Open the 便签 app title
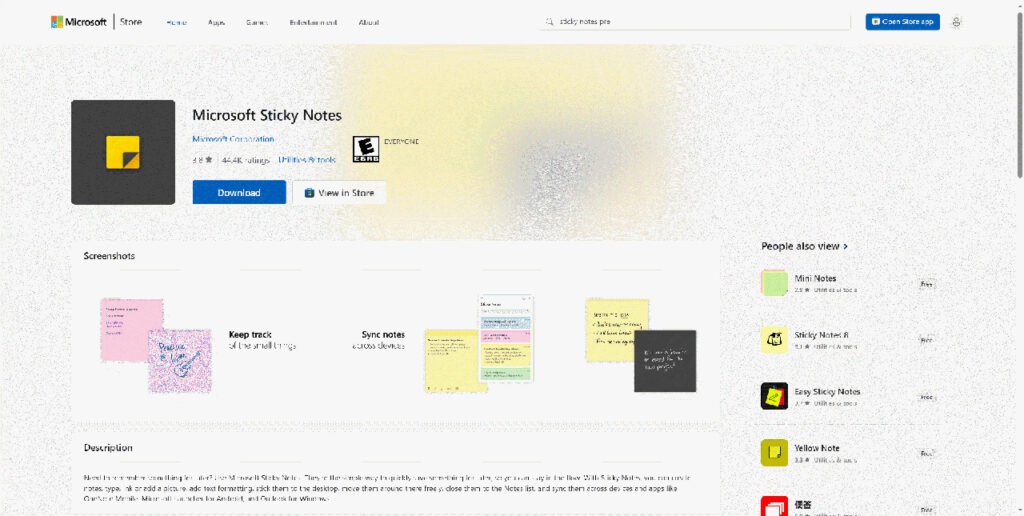Viewport: 1024px width, 516px height. 803,505
